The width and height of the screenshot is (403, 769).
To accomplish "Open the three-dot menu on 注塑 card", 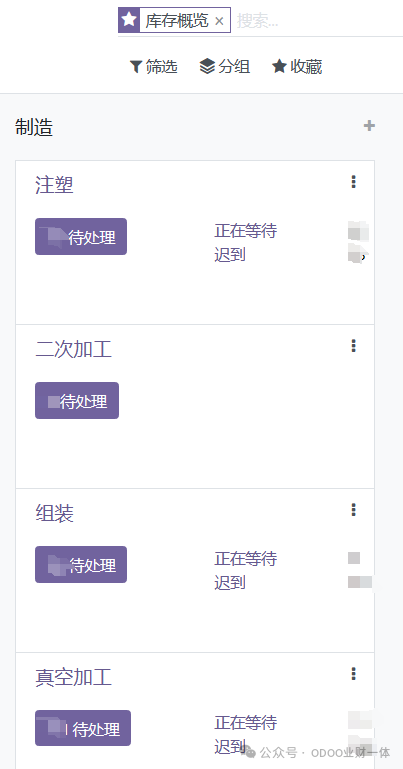I will pyautogui.click(x=353, y=182).
